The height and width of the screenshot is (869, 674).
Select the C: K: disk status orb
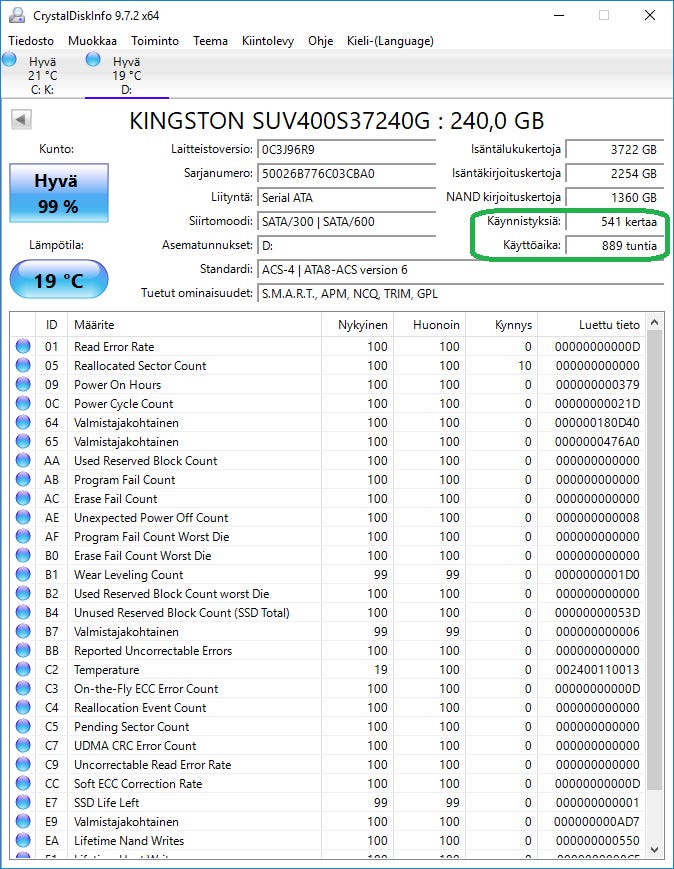(x=9, y=59)
